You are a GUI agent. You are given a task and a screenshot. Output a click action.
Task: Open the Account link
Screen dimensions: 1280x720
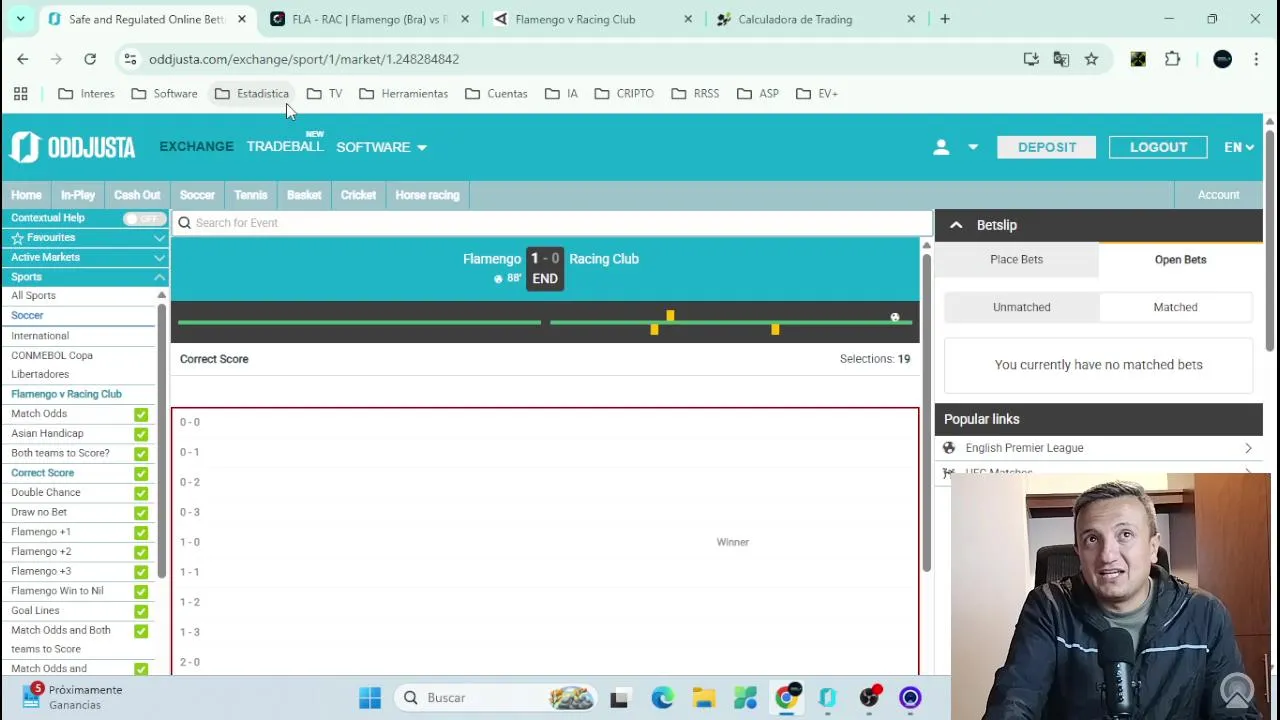pyautogui.click(x=1219, y=195)
